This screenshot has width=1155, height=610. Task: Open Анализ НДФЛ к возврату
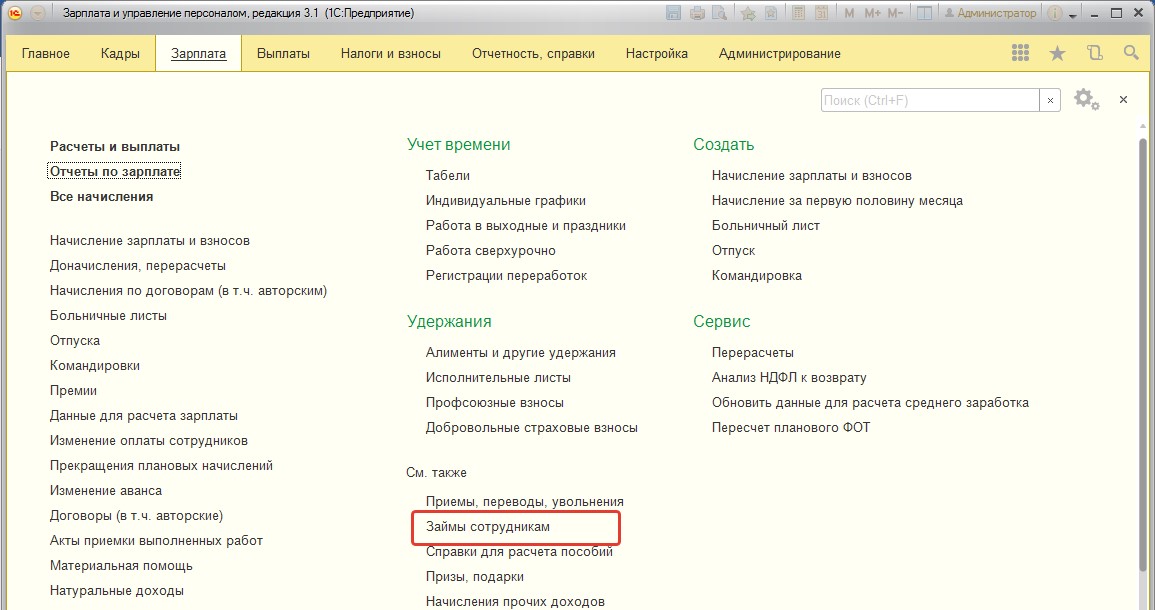click(x=789, y=378)
